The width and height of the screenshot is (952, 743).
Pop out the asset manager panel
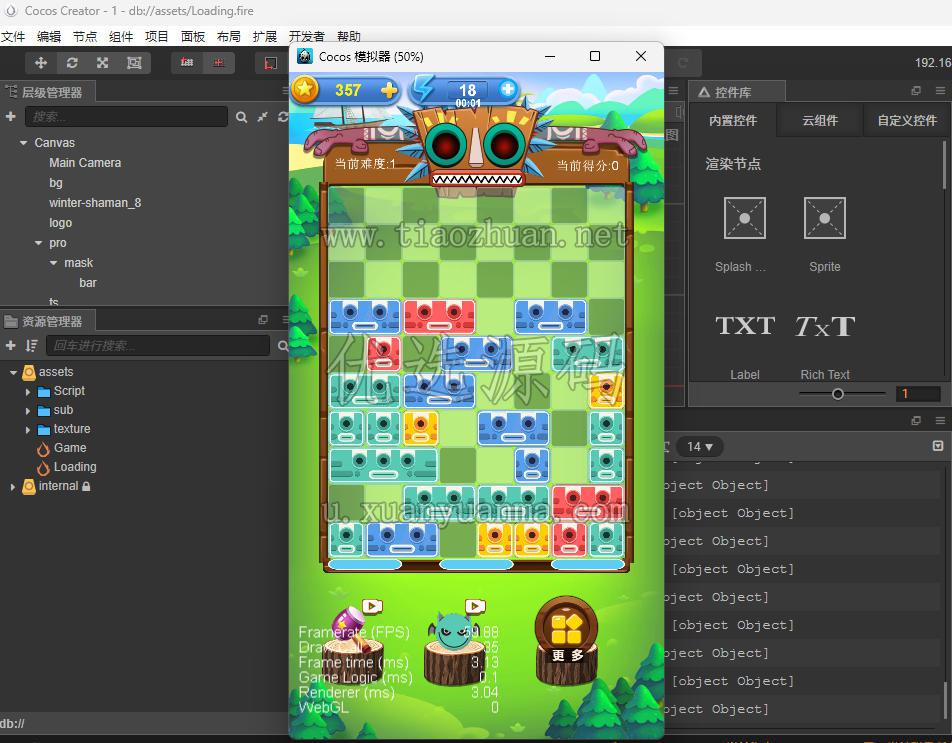pyautogui.click(x=263, y=319)
